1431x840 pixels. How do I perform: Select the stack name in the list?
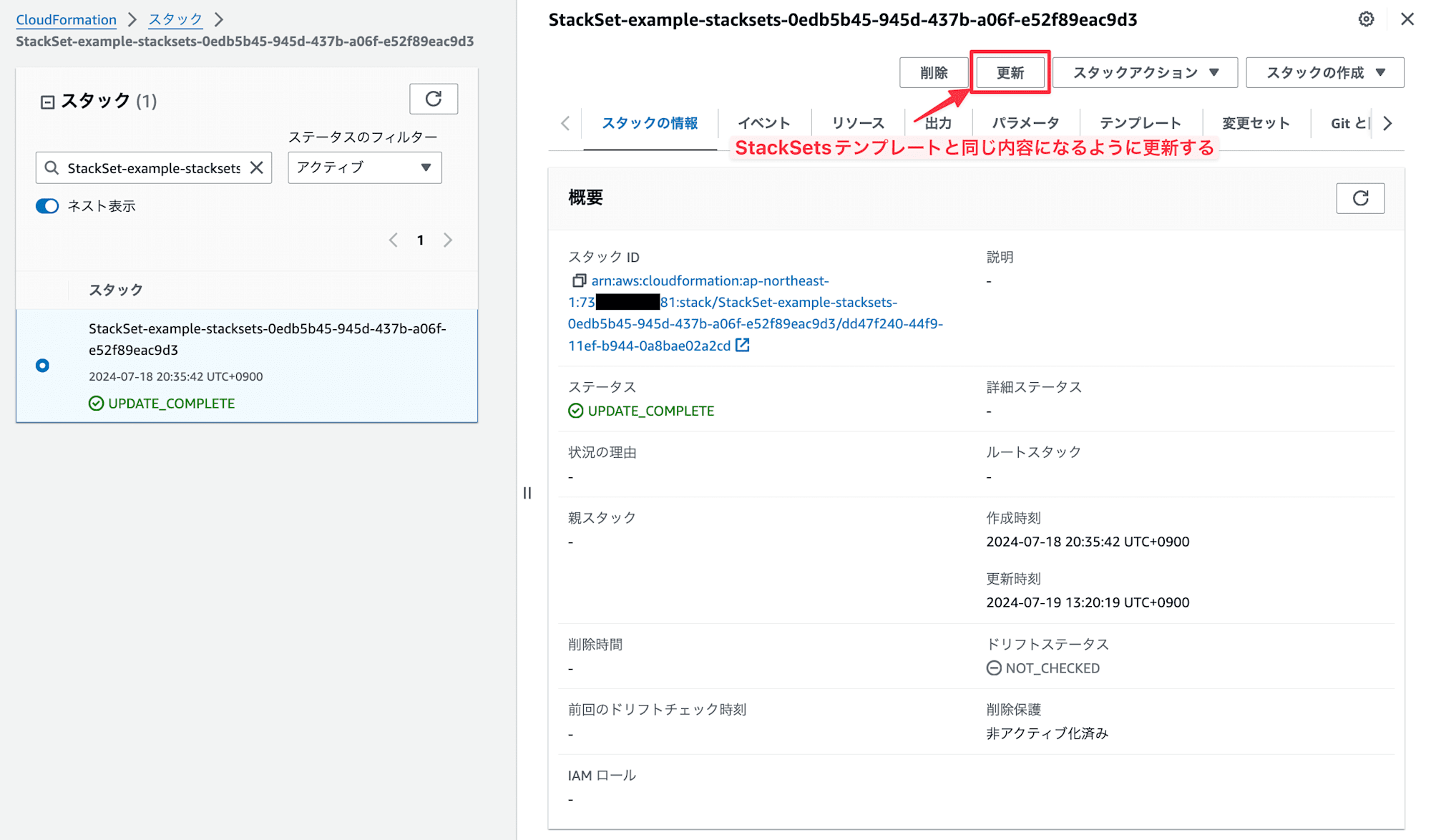click(x=268, y=339)
